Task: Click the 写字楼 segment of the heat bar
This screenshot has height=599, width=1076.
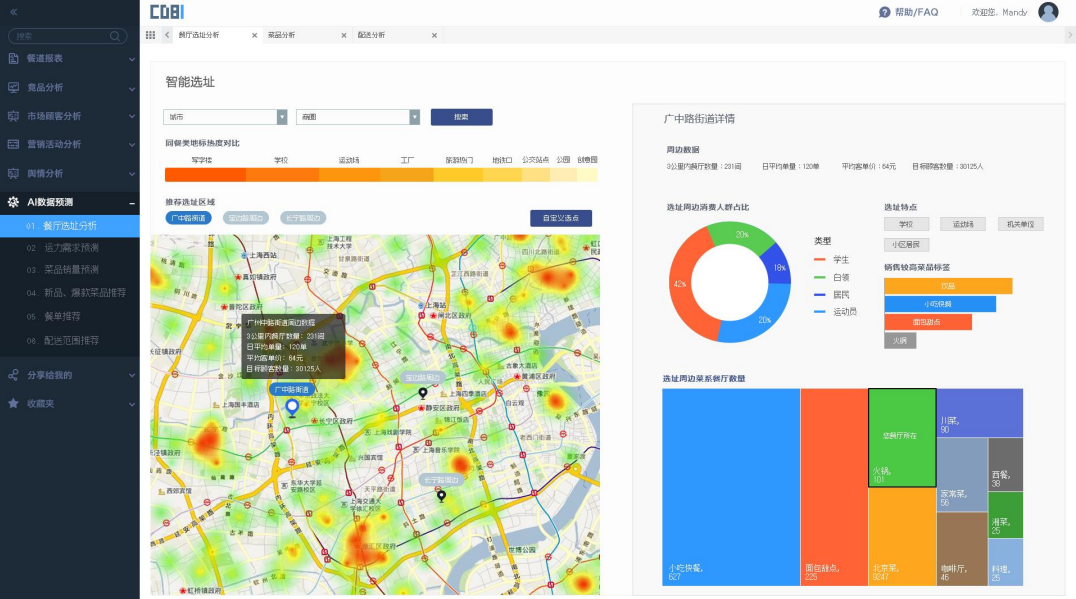Action: [204, 174]
